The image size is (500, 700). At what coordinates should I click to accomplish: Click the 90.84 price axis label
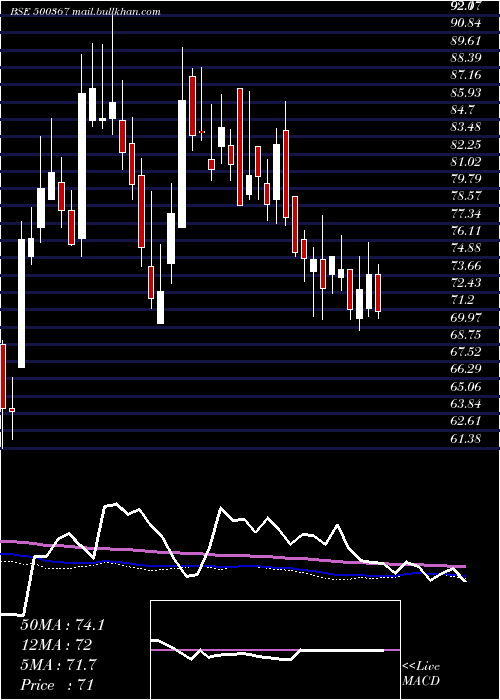[465, 23]
